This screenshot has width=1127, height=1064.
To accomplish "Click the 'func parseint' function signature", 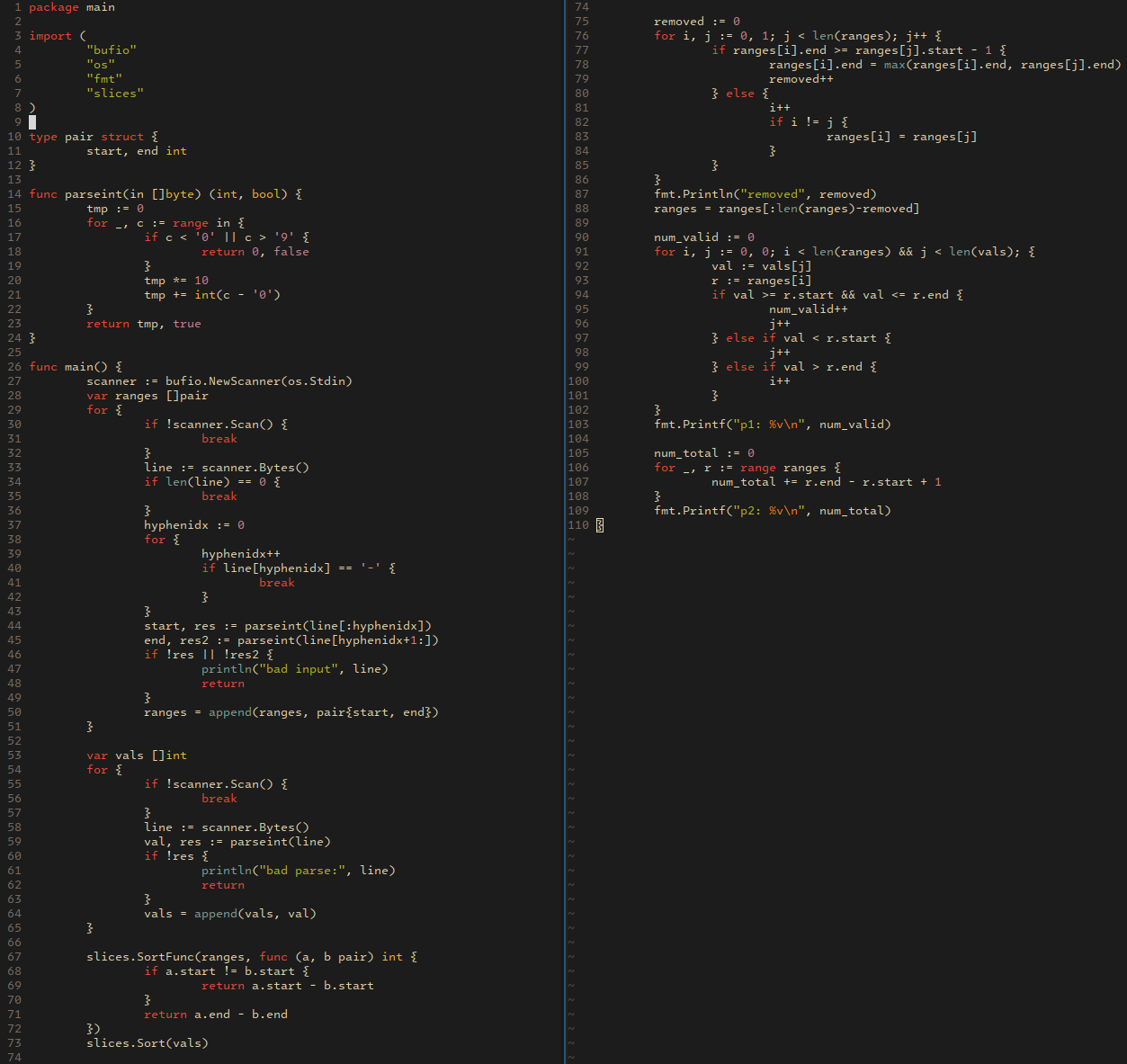I will point(165,194).
